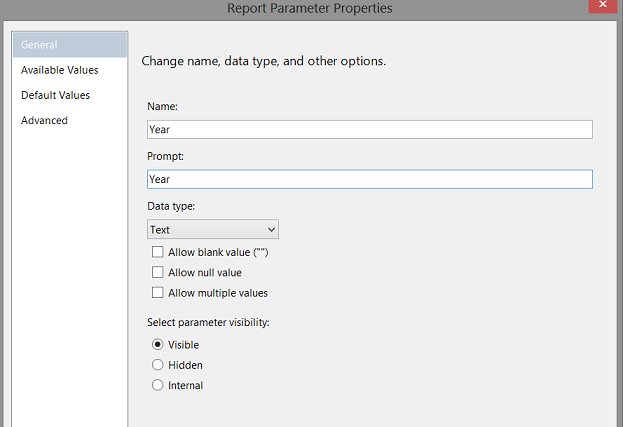Set visibility to Internal

[157, 385]
